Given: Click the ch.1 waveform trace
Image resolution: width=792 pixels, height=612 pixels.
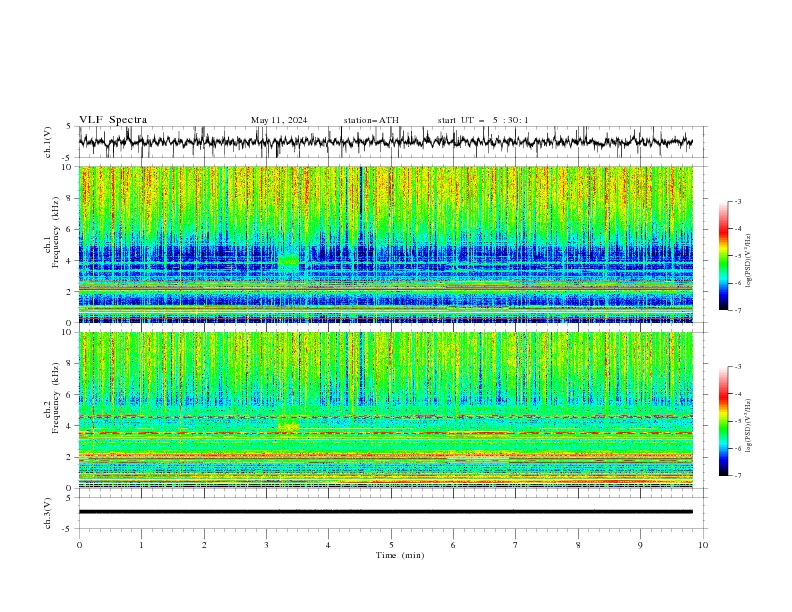Looking at the screenshot, I should click(385, 142).
